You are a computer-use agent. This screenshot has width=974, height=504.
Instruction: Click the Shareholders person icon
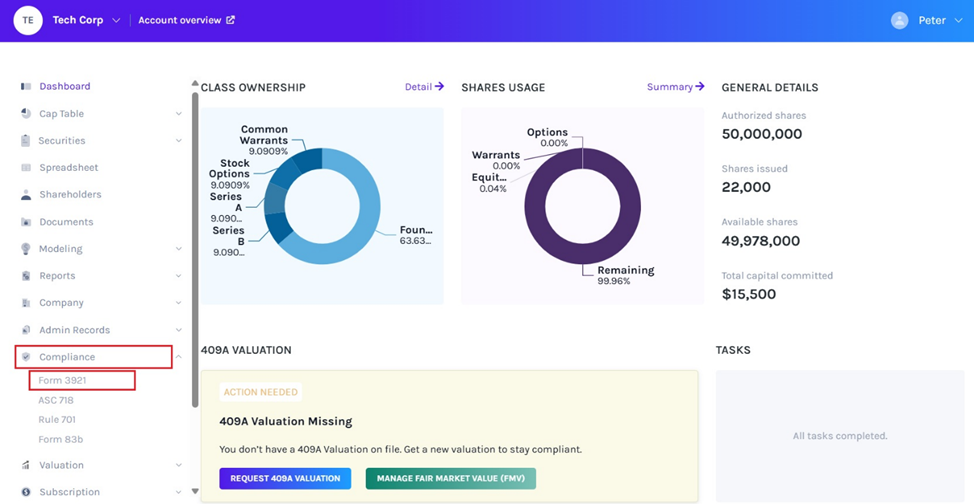26,195
